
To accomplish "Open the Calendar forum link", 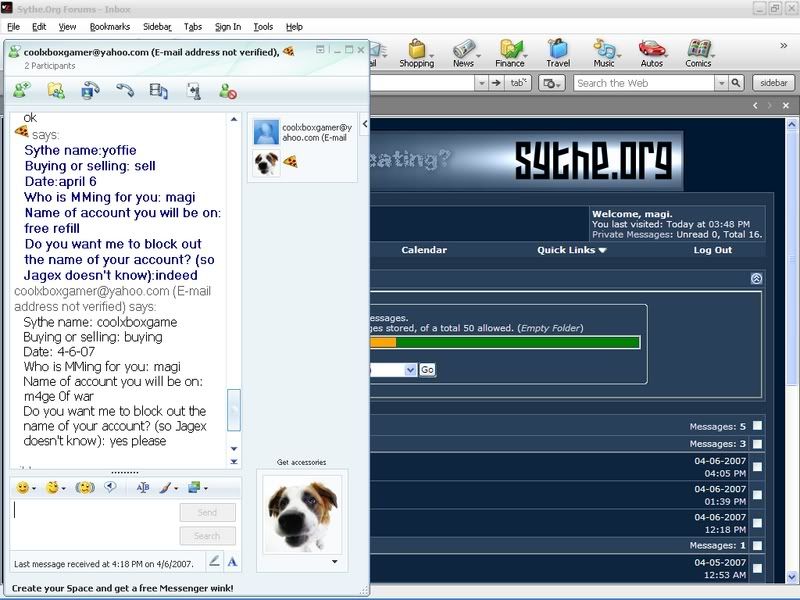I will click(x=424, y=250).
